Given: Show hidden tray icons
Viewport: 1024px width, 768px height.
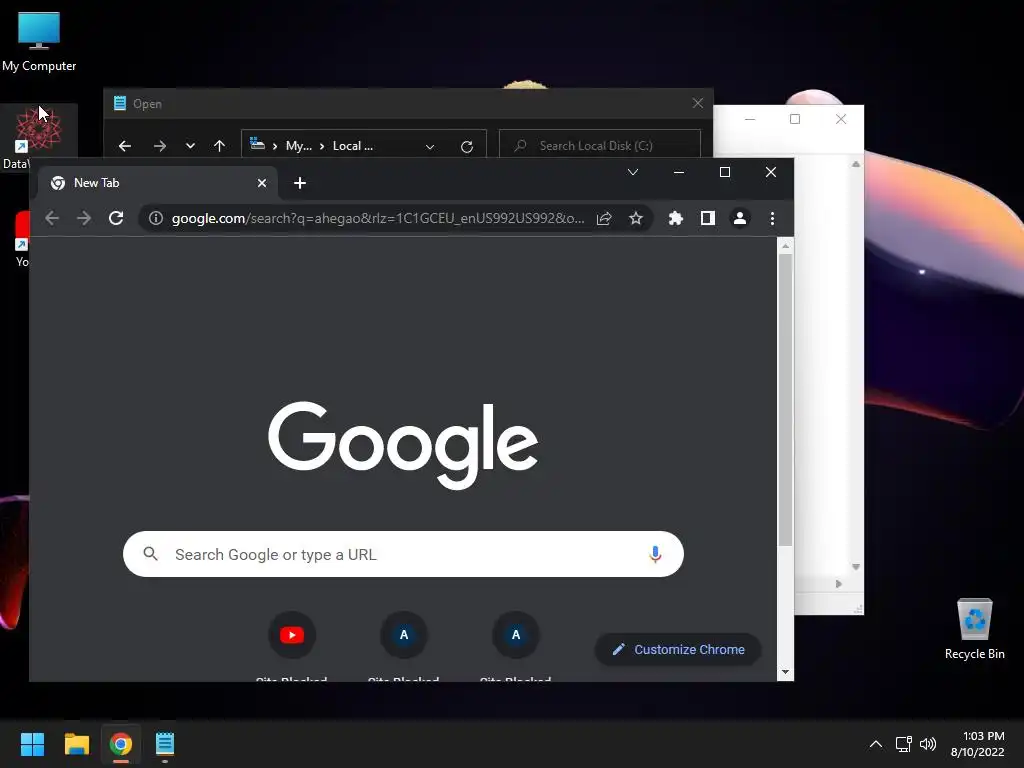Looking at the screenshot, I should pos(876,744).
